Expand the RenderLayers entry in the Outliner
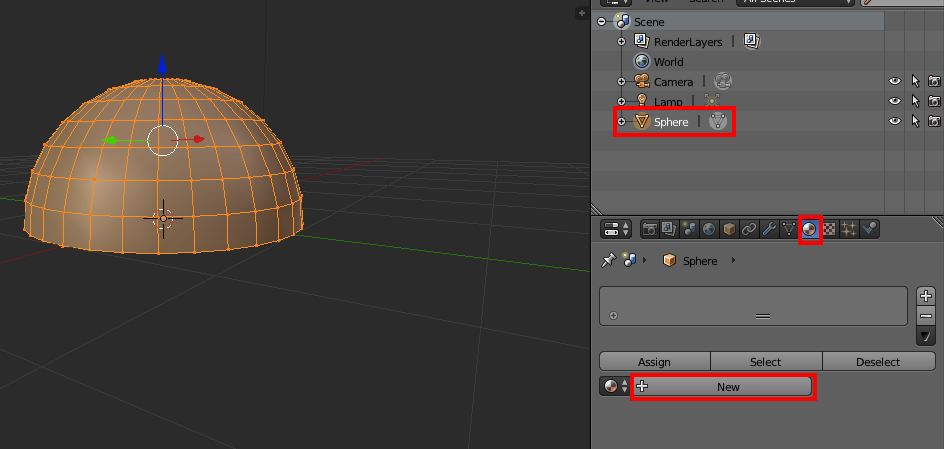 click(622, 42)
